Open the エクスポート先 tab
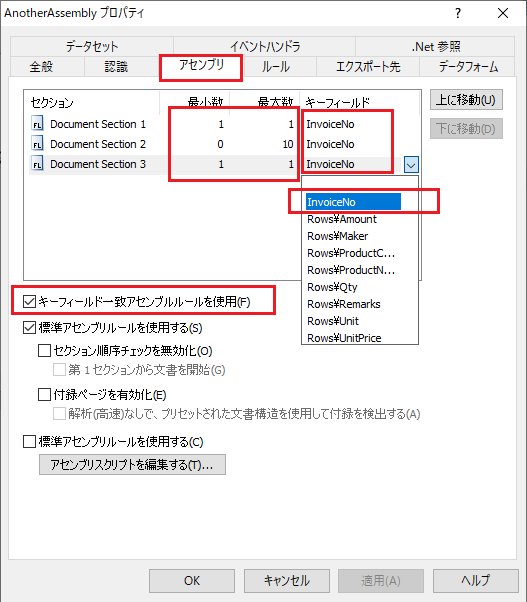Screen dimensions: 527x602 coord(368,67)
